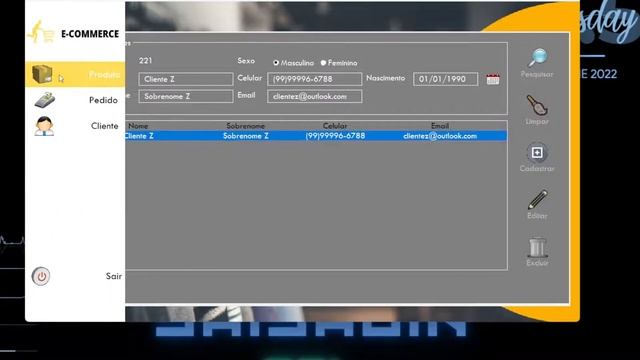
Task: Click the E-COMMERCE shopping cart logo
Action: click(x=41, y=32)
